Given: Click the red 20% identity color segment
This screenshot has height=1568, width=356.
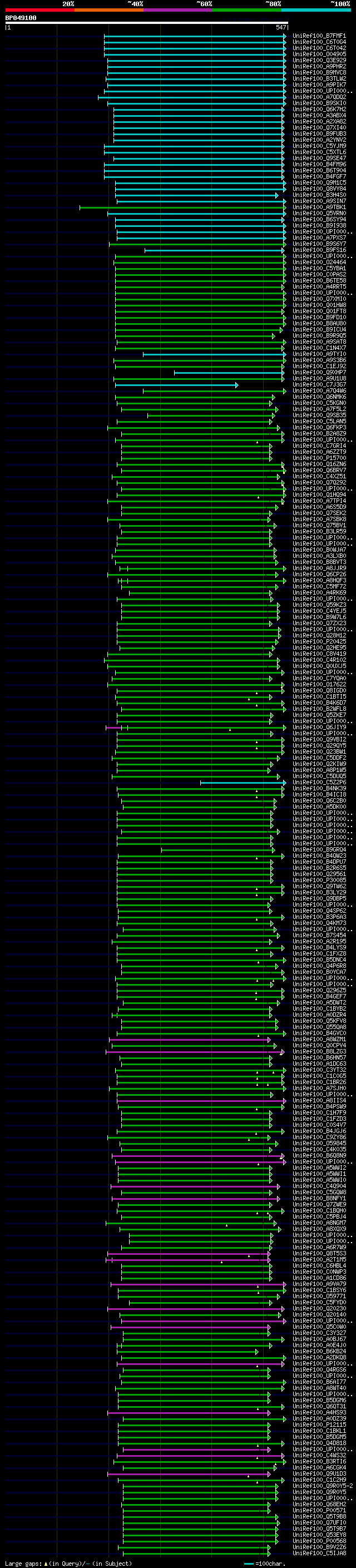Looking at the screenshot, I should tap(39, 10).
